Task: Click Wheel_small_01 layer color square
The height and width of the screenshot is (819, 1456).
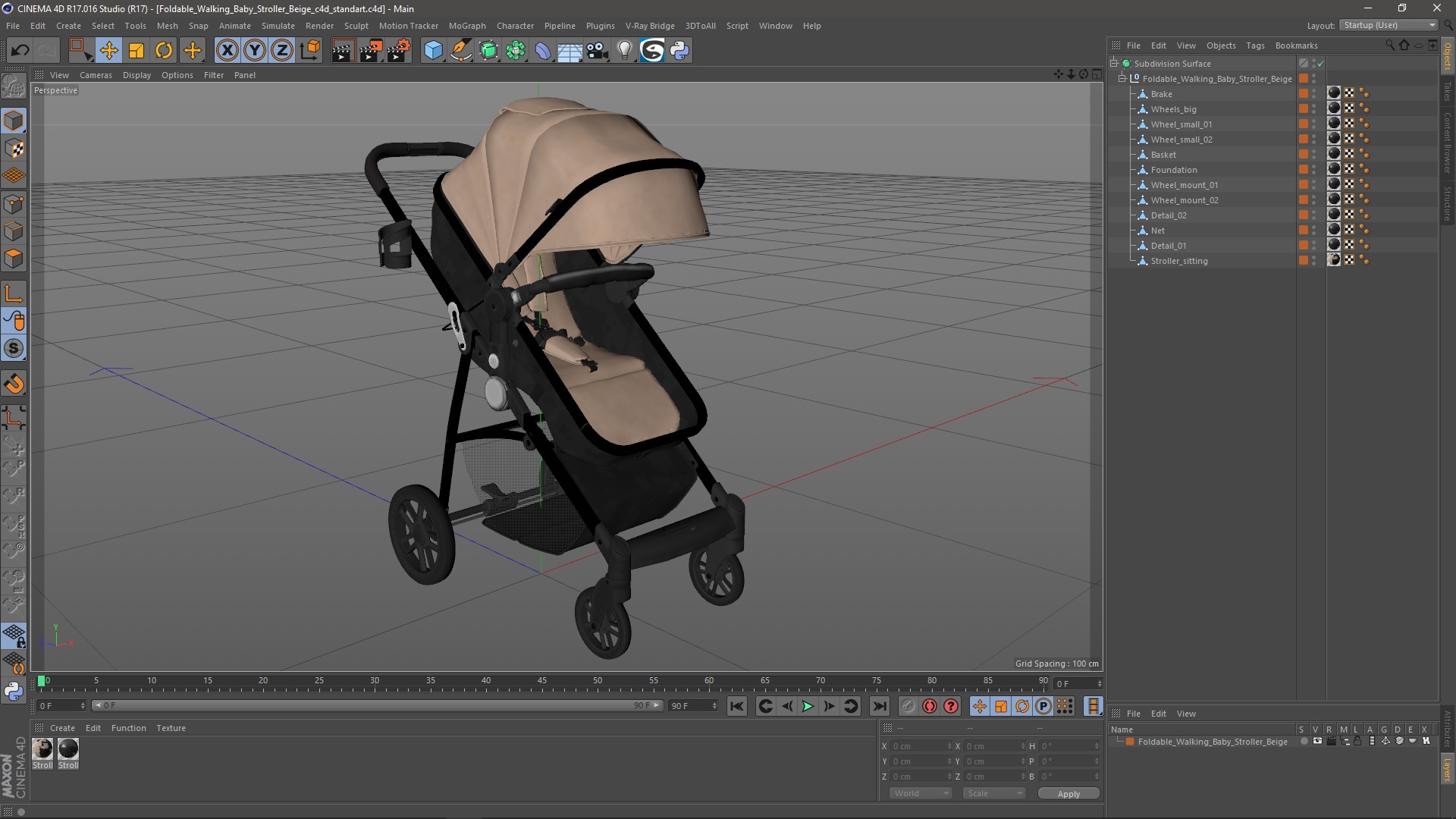Action: [x=1303, y=124]
